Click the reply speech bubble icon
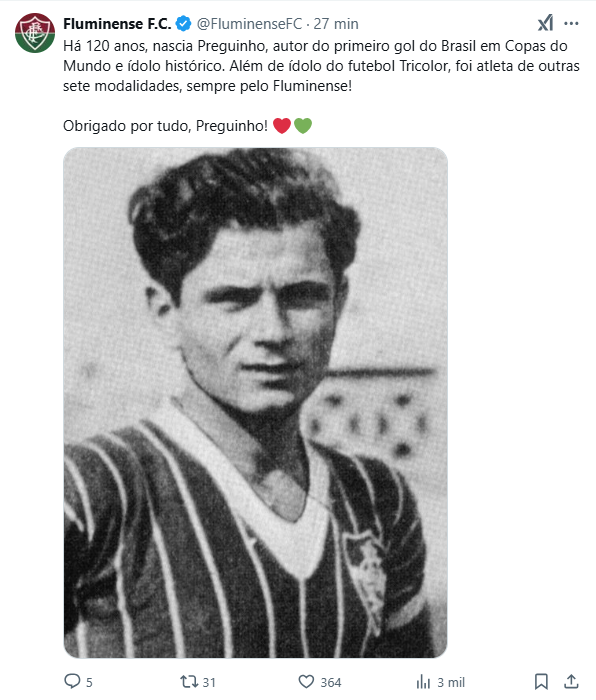 click(72, 681)
